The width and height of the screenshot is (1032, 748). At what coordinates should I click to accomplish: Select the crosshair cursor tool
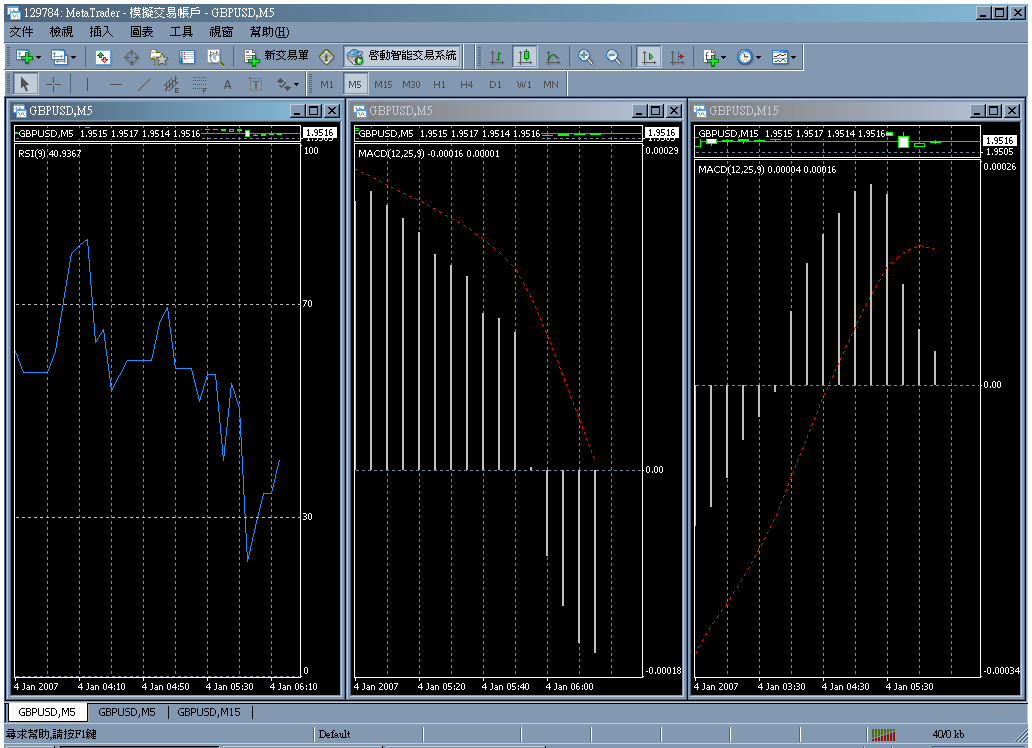[x=54, y=84]
